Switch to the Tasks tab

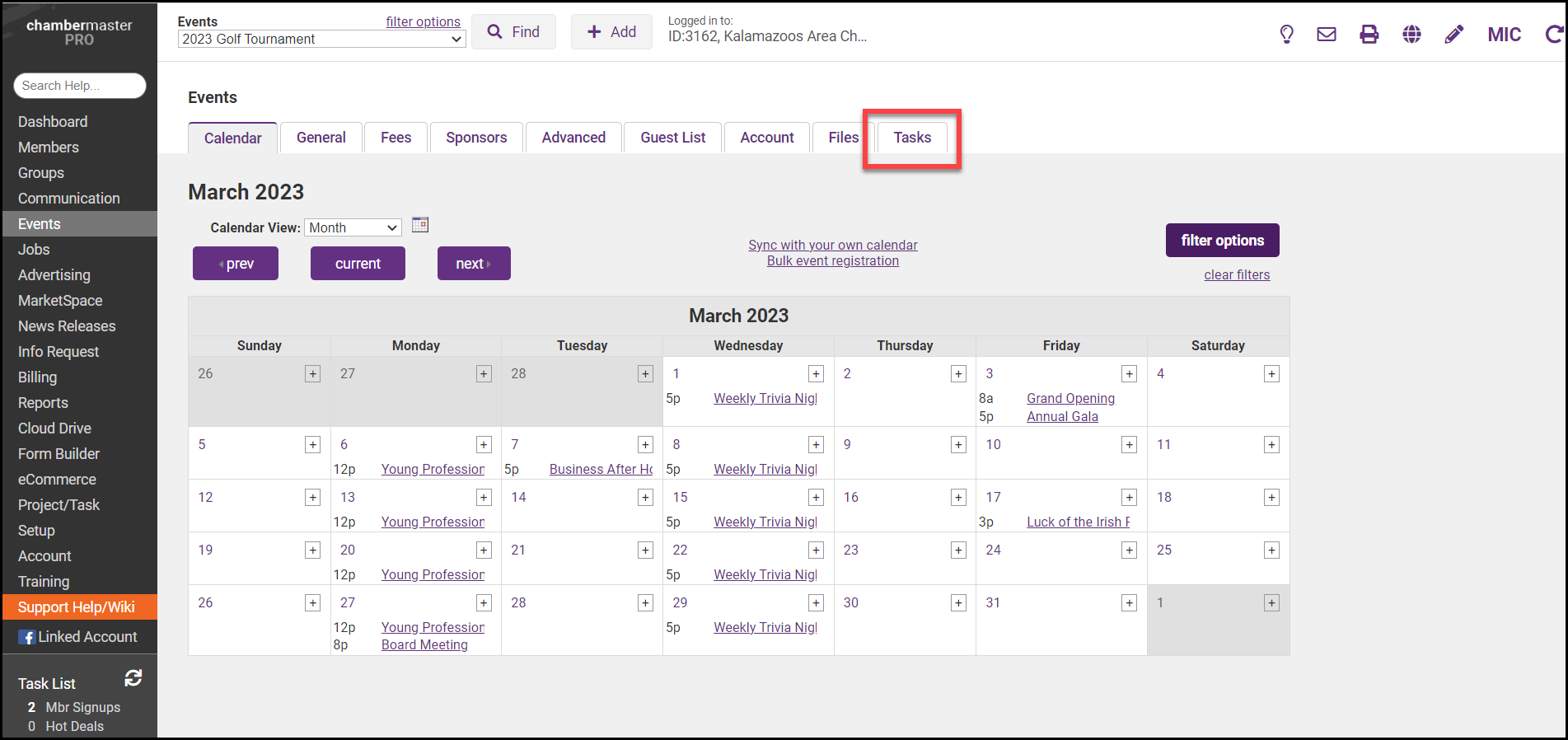pos(912,138)
